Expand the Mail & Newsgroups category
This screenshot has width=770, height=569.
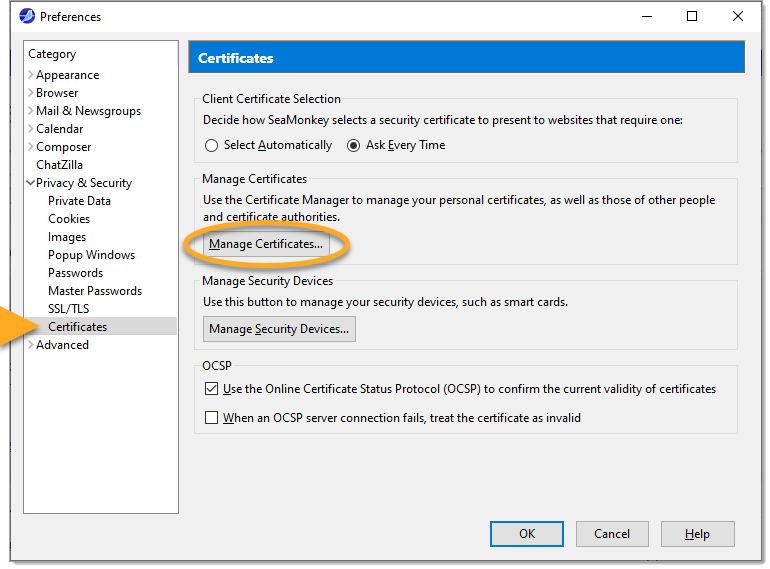(x=31, y=111)
